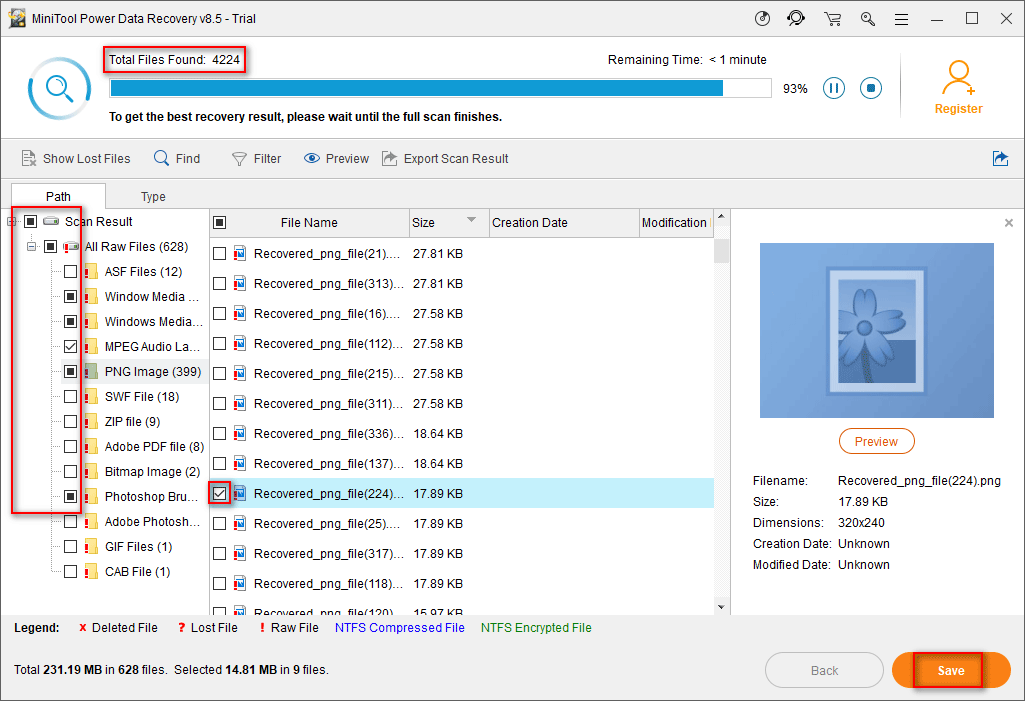Click the register key icon
1025x701 pixels.
click(867, 19)
